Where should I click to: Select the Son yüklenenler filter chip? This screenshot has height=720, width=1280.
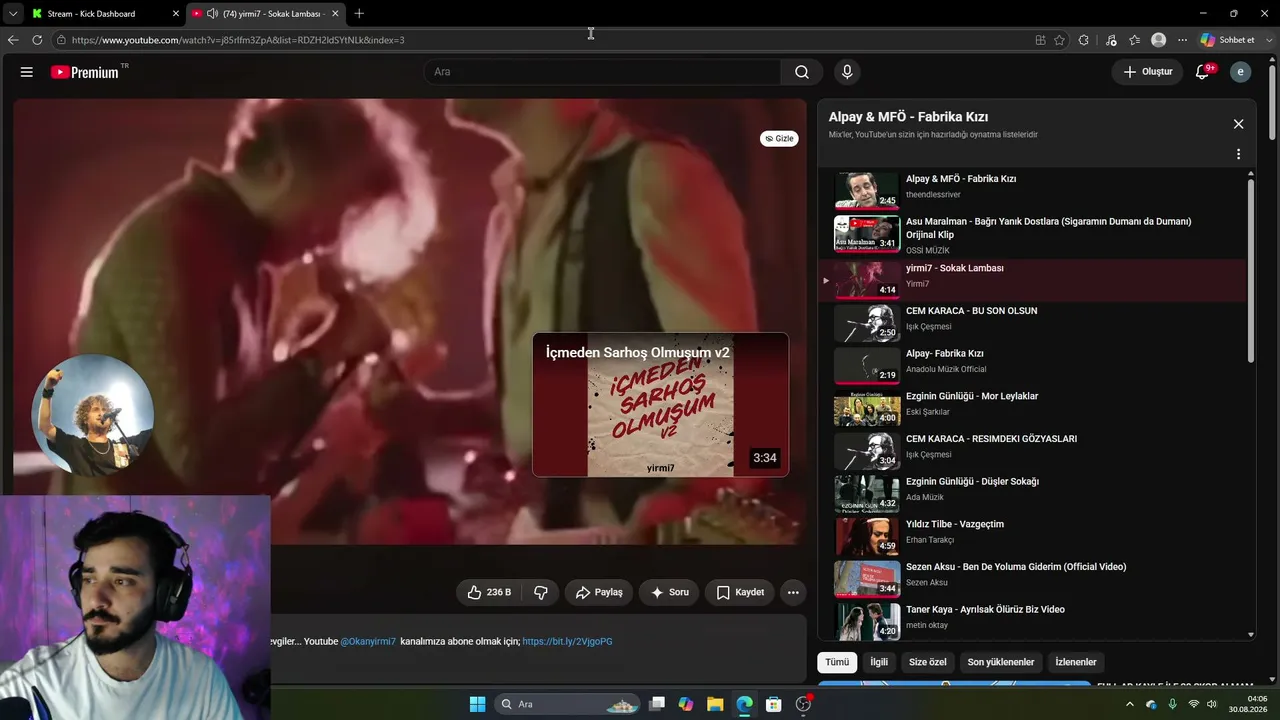tap(1001, 662)
